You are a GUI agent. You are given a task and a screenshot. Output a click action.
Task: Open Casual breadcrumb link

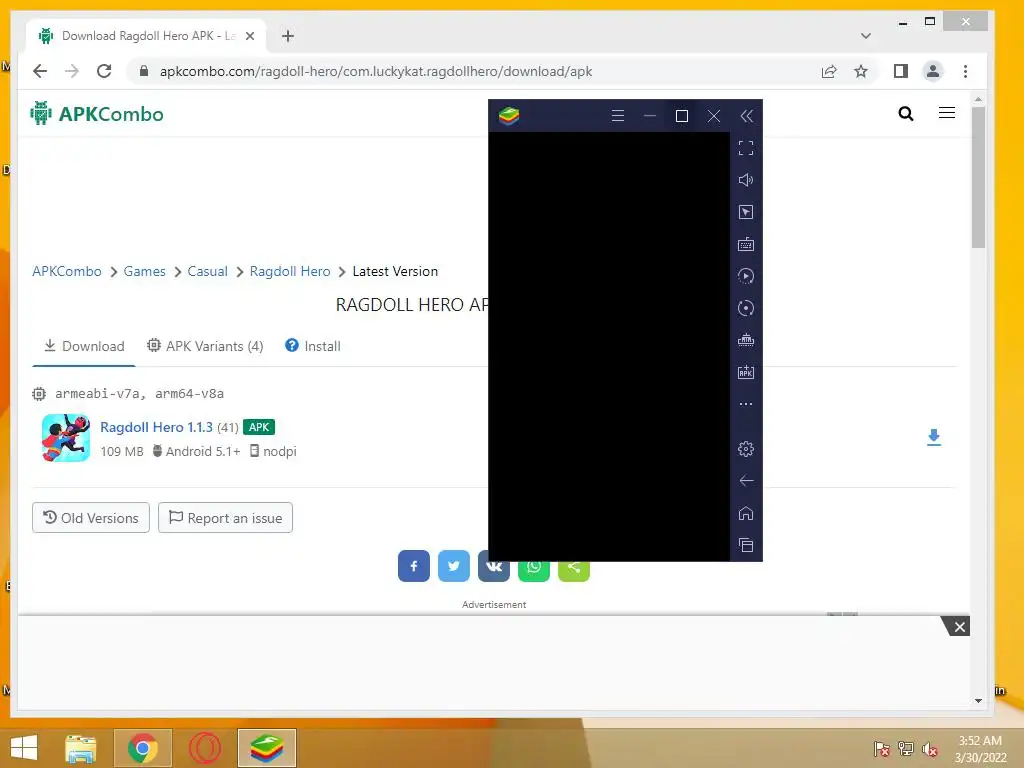tap(208, 272)
